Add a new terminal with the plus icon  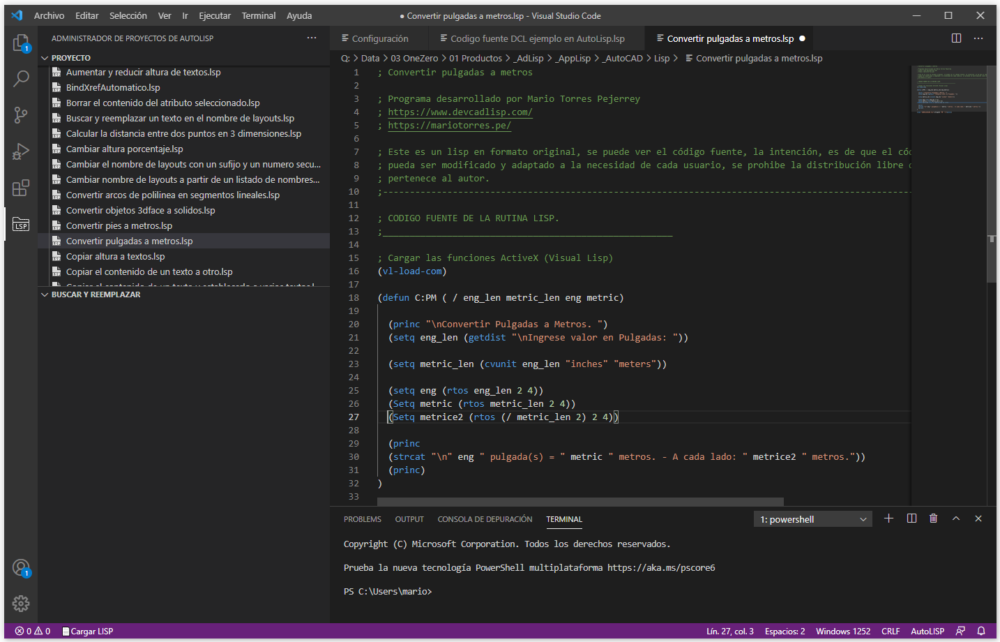pos(888,518)
